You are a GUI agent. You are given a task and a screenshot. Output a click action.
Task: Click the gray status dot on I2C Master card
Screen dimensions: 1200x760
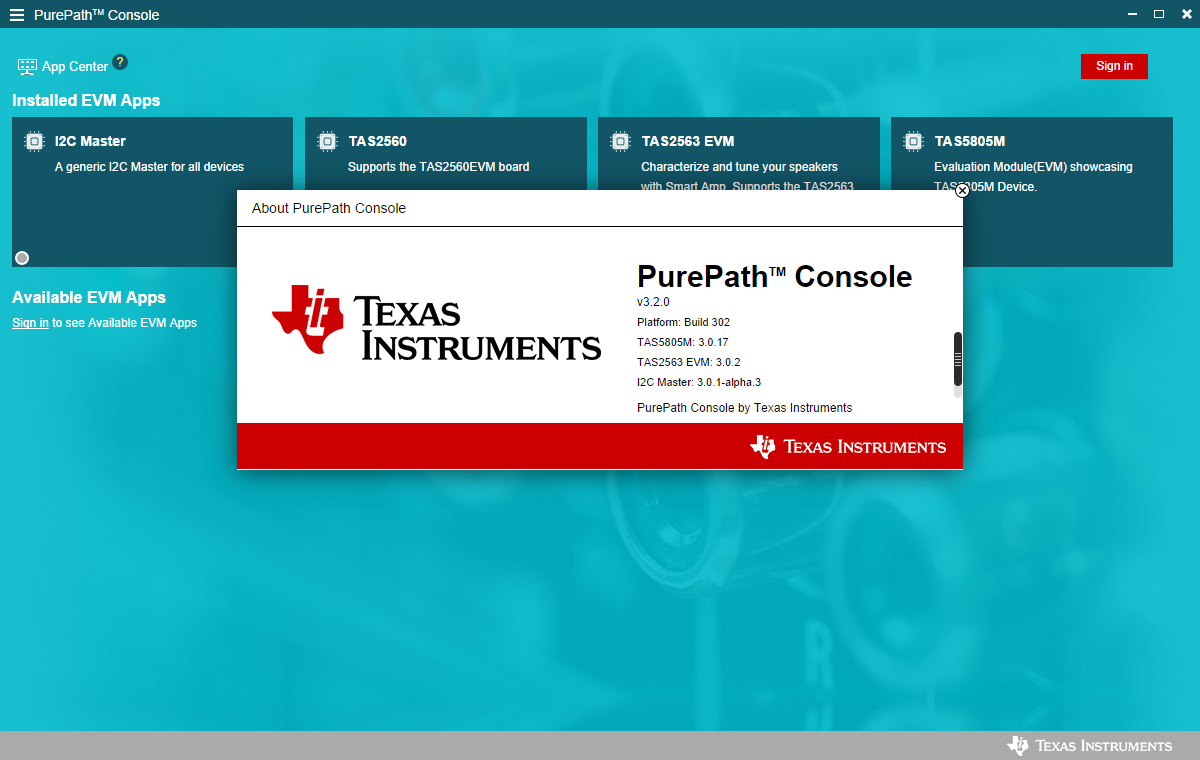pyautogui.click(x=22, y=258)
